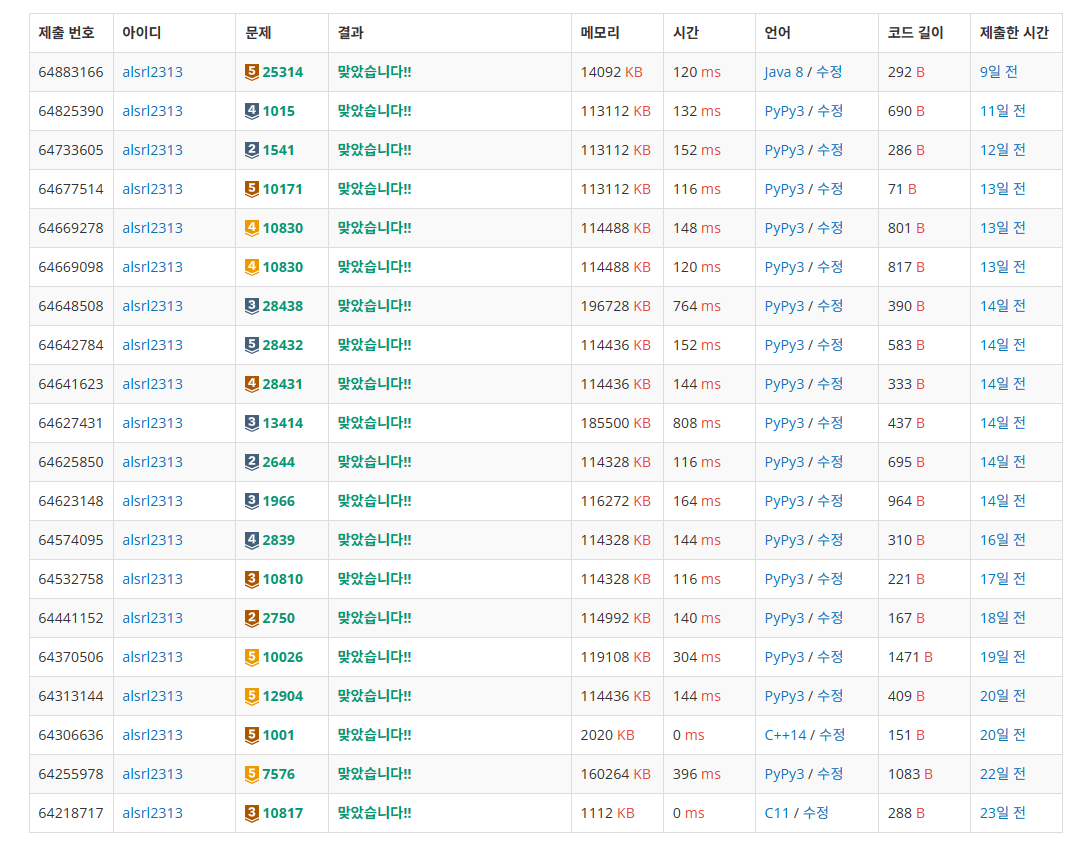This screenshot has width=1081, height=844.
Task: Click the '16일 전' submission time link
Action: 1002,540
